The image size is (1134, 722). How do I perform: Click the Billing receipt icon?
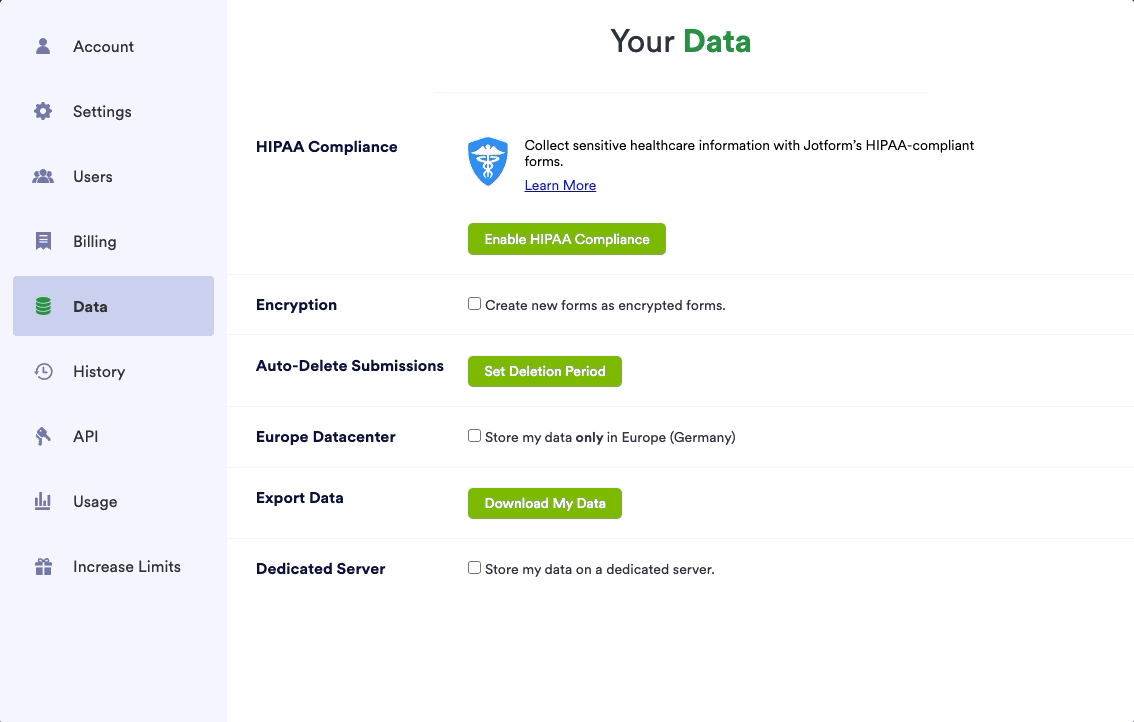pyautogui.click(x=43, y=241)
